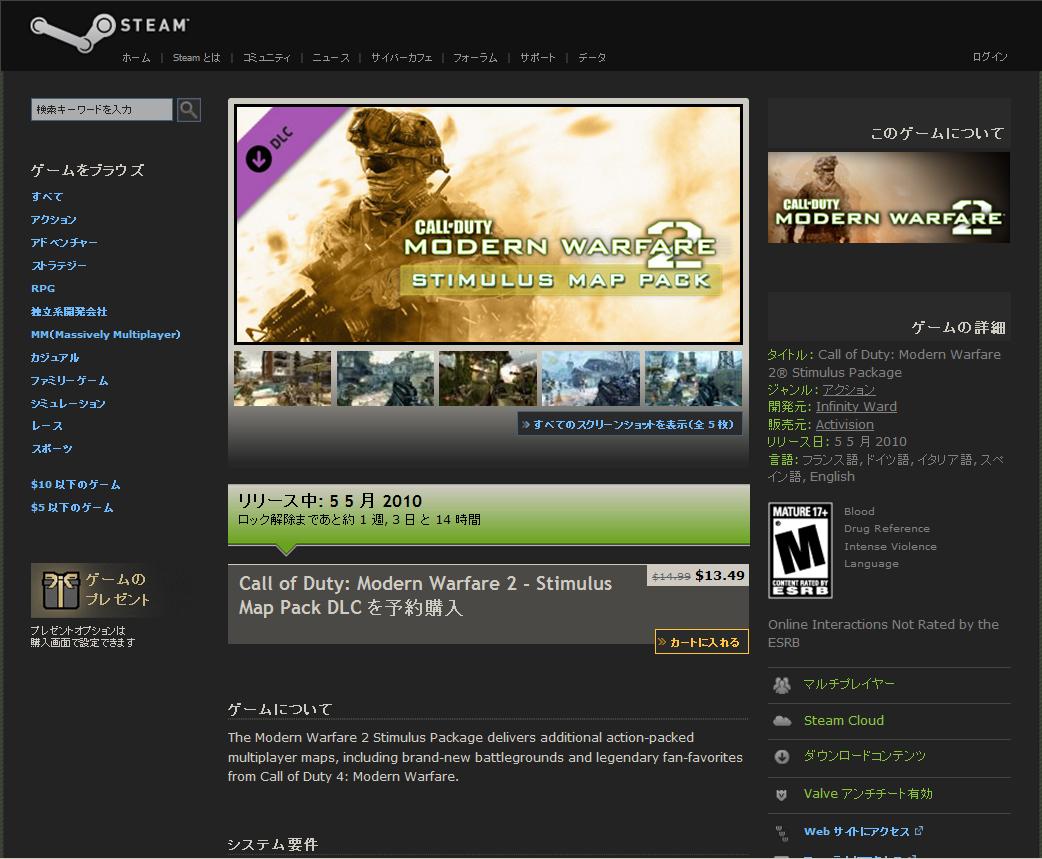Browse the RPG category

click(x=43, y=288)
